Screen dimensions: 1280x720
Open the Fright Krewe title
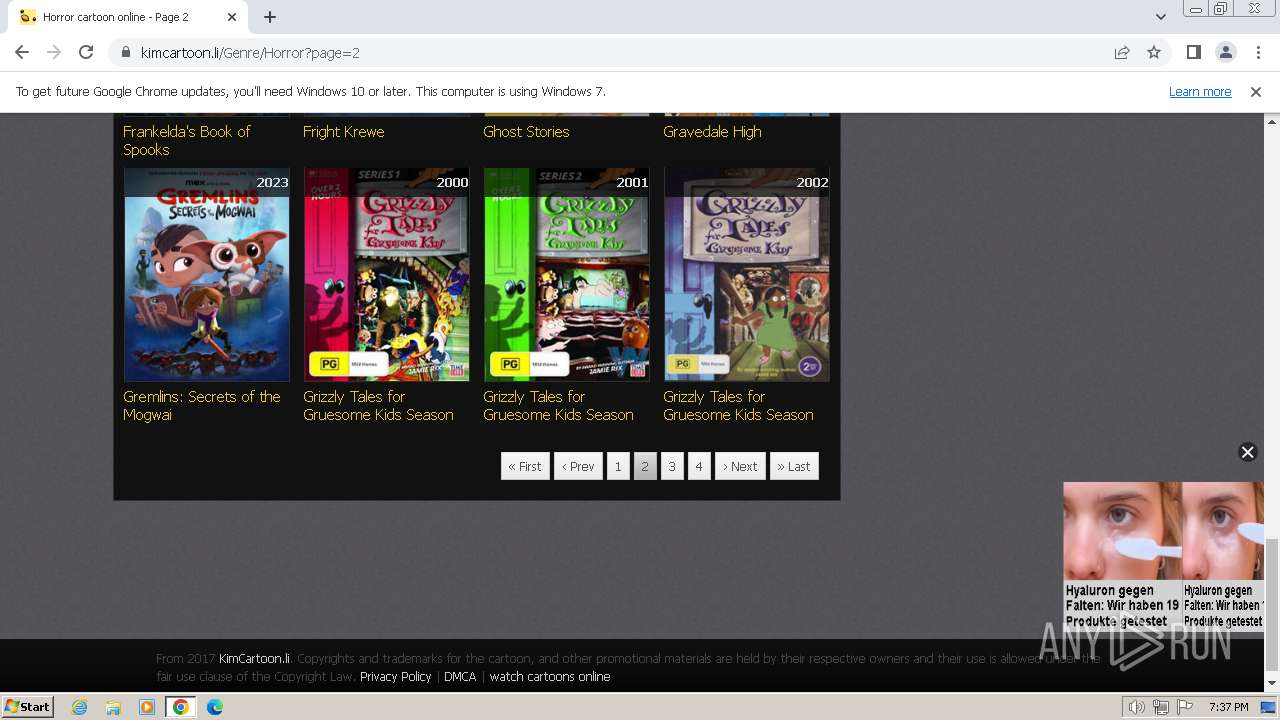tap(343, 131)
